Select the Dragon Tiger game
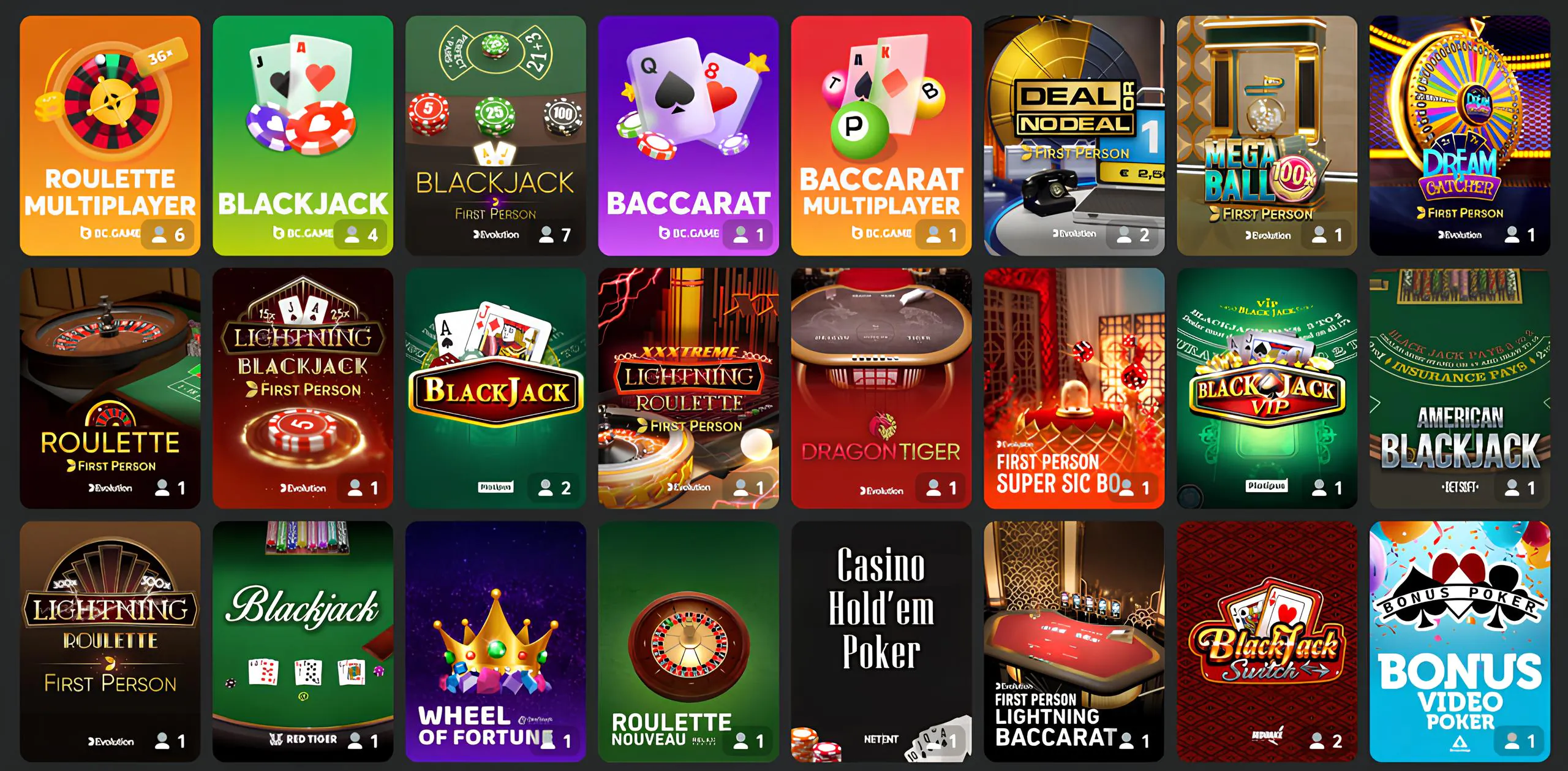Image resolution: width=1568 pixels, height=771 pixels. pyautogui.click(x=881, y=388)
